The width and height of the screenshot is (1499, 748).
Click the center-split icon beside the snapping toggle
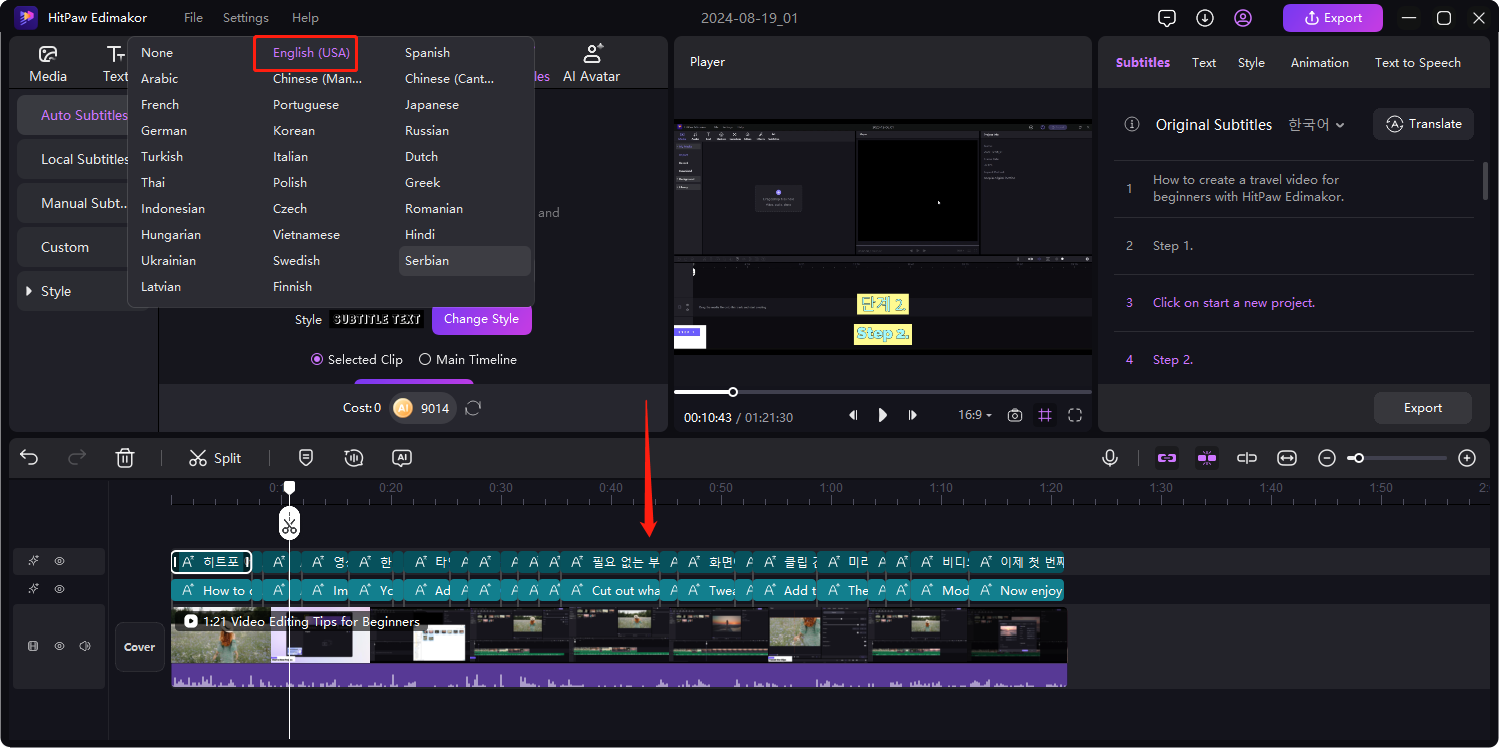[x=1247, y=458]
